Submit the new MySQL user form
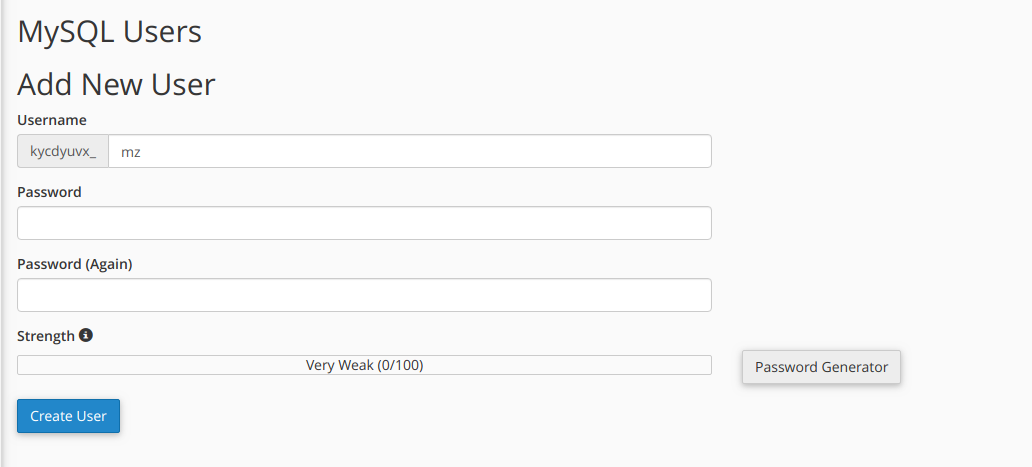1032x467 pixels. [x=68, y=416]
